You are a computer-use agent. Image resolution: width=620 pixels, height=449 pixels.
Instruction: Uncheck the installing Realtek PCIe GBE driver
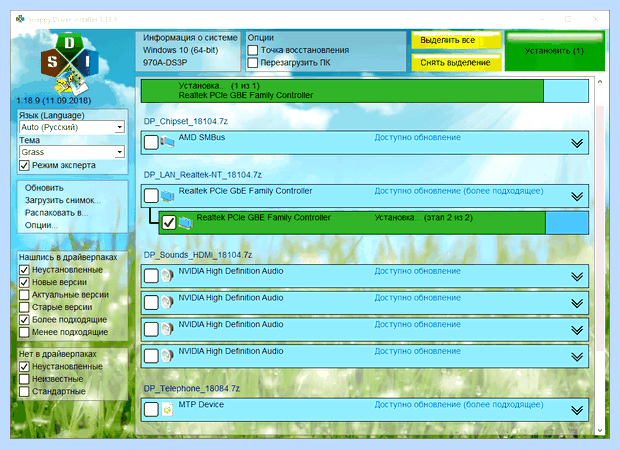coord(169,222)
